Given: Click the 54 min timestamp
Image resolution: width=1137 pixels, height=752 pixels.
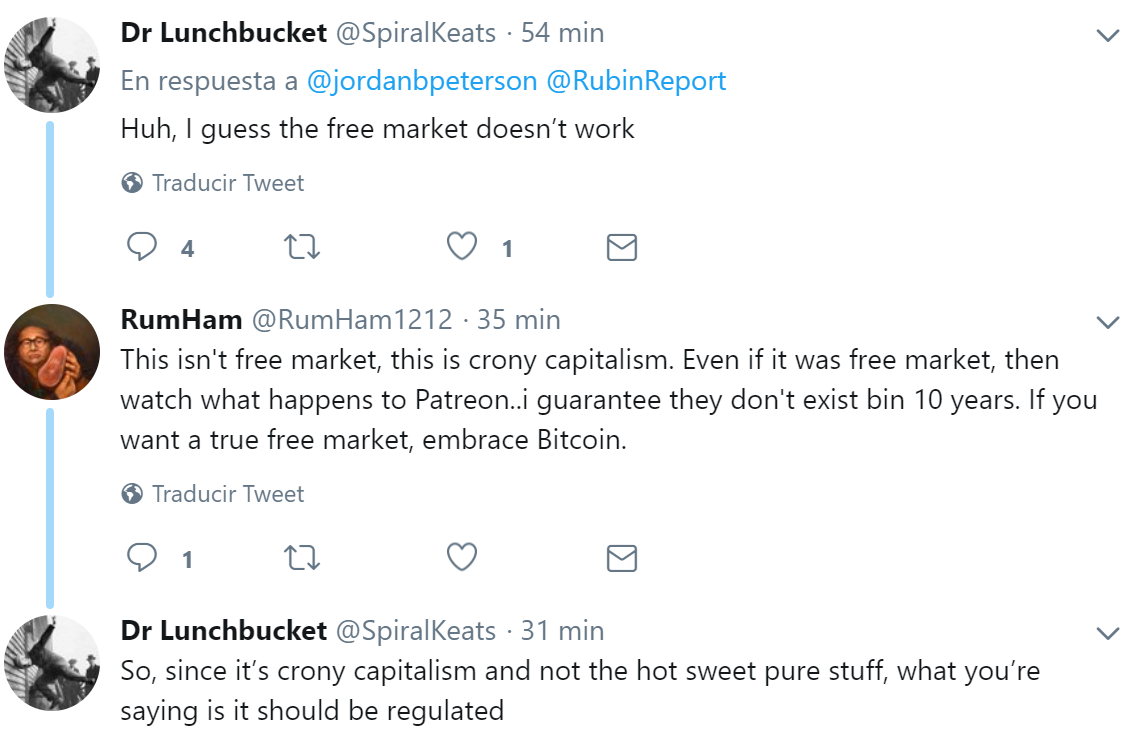Looking at the screenshot, I should pos(562,33).
